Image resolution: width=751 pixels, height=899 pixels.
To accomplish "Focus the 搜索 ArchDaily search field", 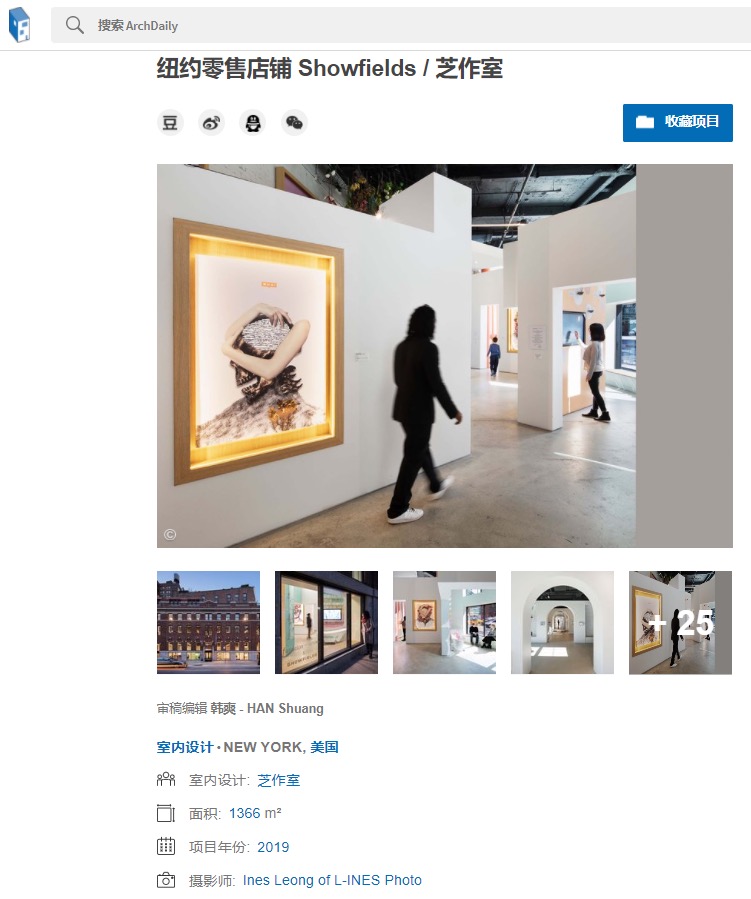I will 401,25.
